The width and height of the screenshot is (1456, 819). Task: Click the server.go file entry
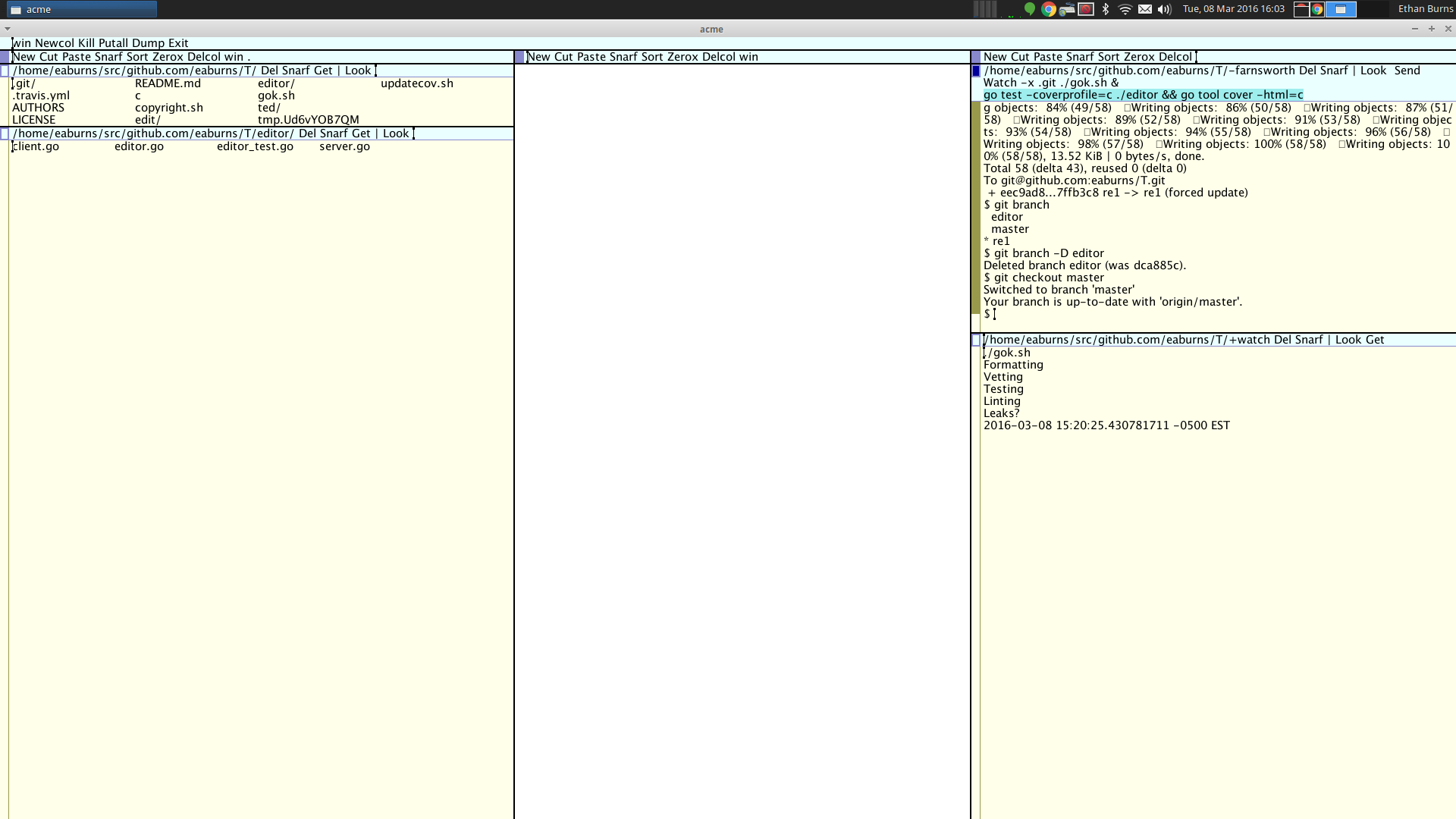(x=344, y=146)
